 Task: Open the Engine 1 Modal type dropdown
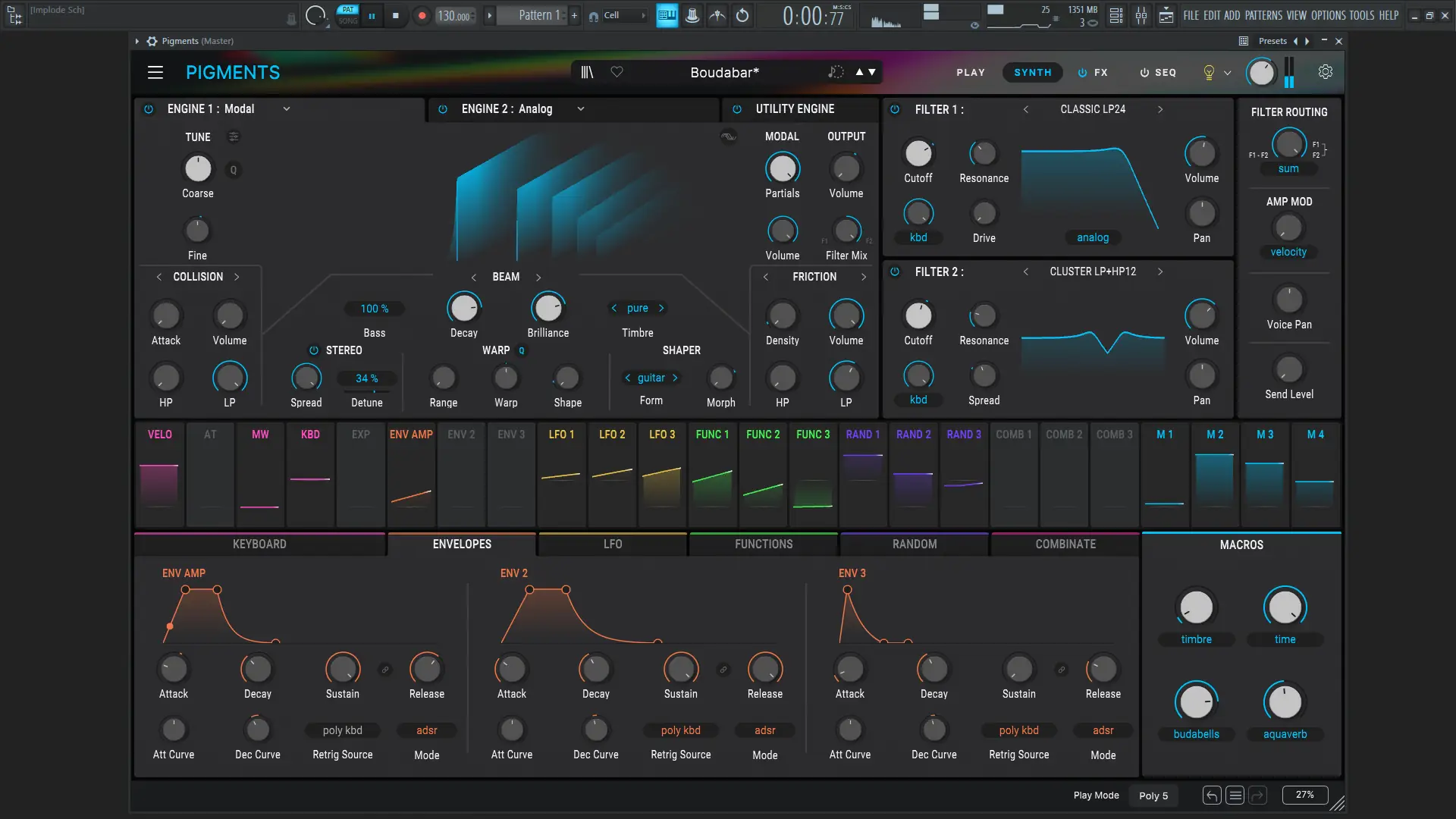(x=287, y=109)
